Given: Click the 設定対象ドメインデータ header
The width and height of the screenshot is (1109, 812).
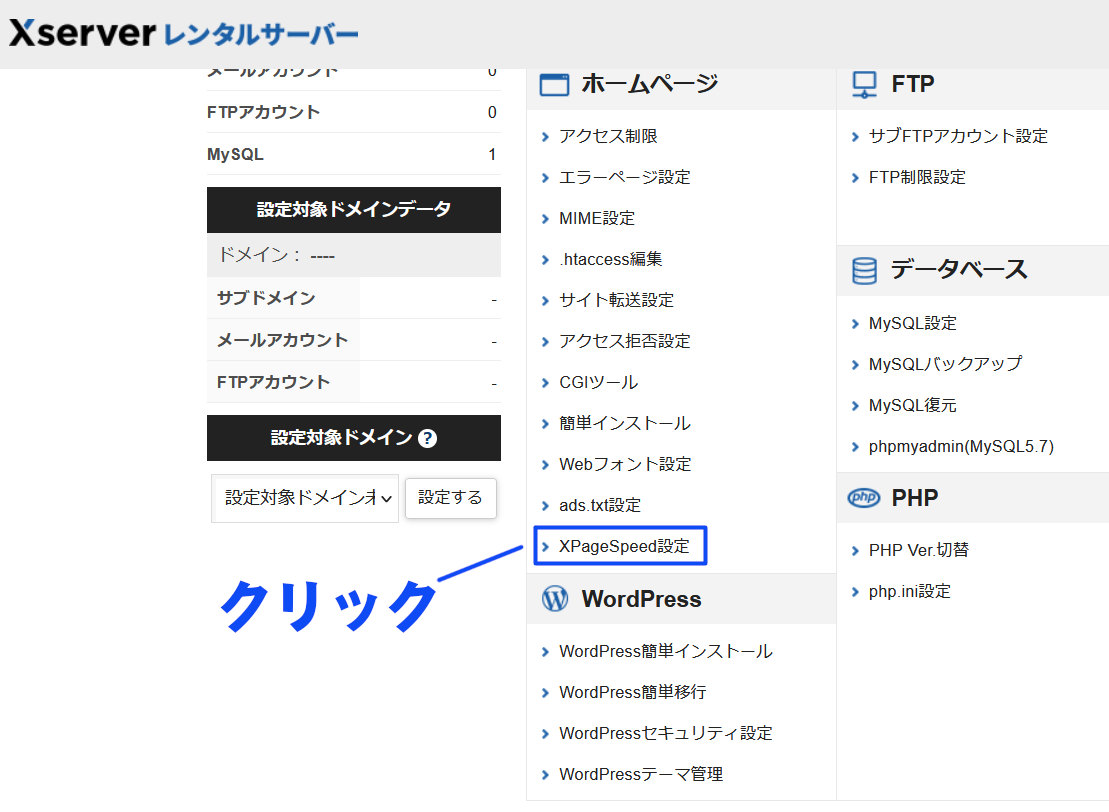Looking at the screenshot, I should 354,209.
